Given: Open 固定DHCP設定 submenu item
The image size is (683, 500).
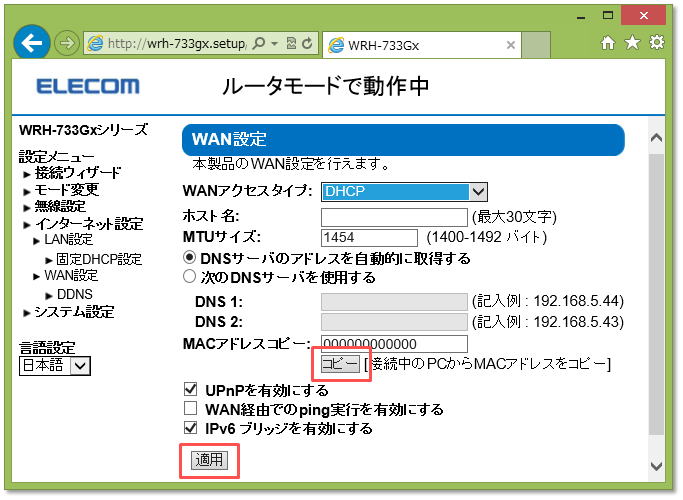Looking at the screenshot, I should click(99, 260).
